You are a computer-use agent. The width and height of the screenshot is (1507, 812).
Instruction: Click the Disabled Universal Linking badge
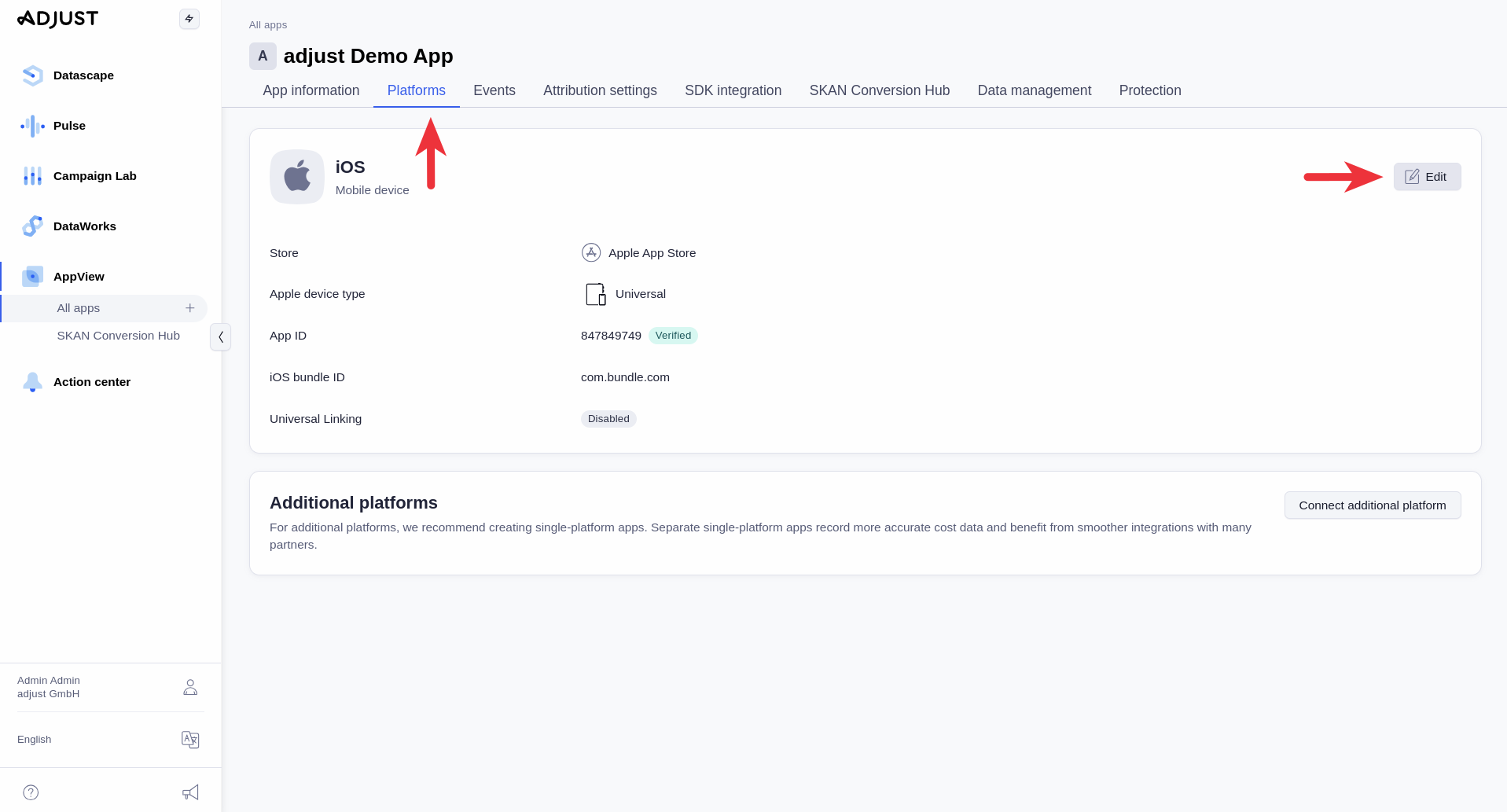coord(608,419)
